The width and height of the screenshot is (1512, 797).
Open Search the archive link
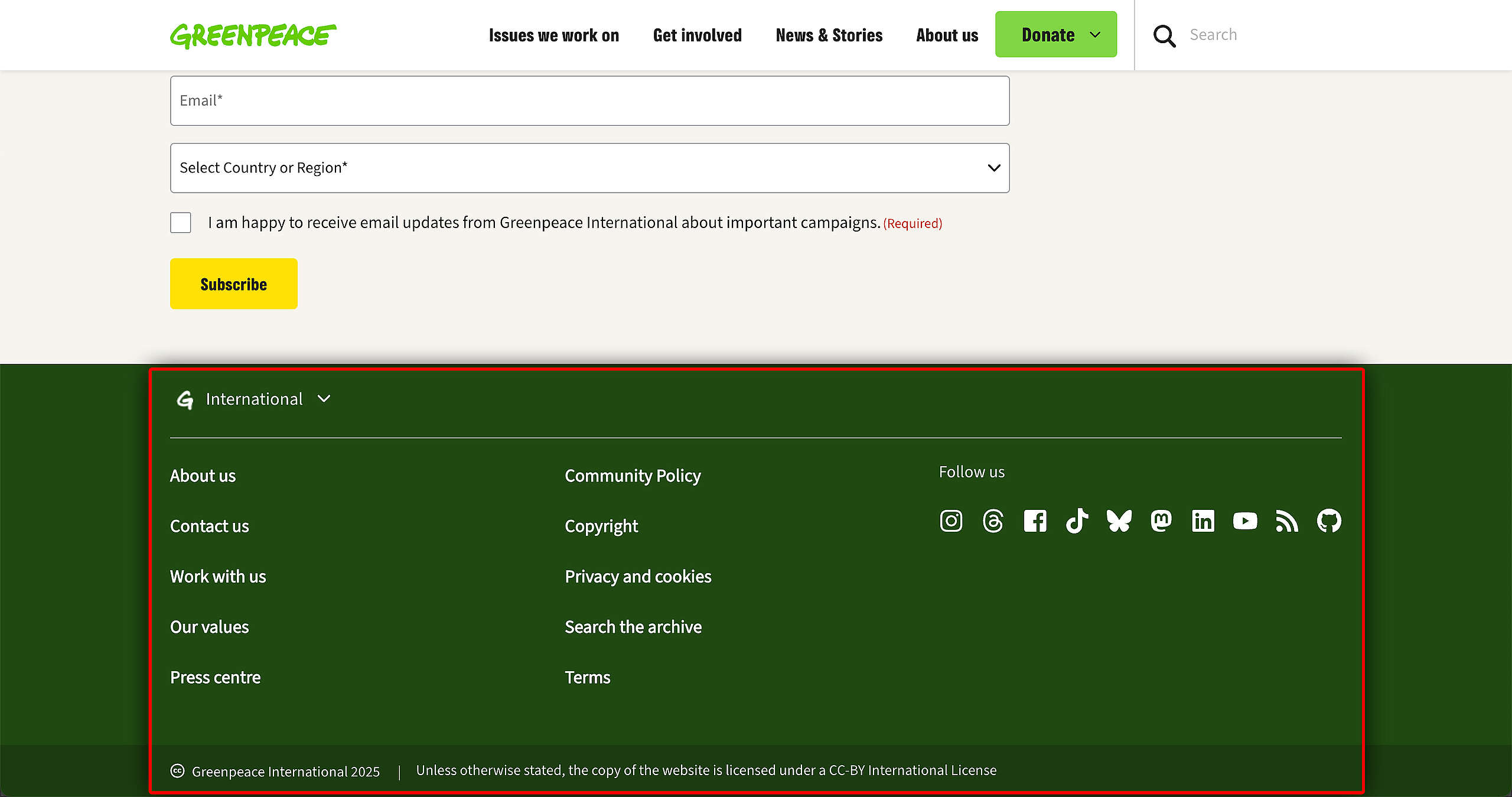[x=633, y=627]
